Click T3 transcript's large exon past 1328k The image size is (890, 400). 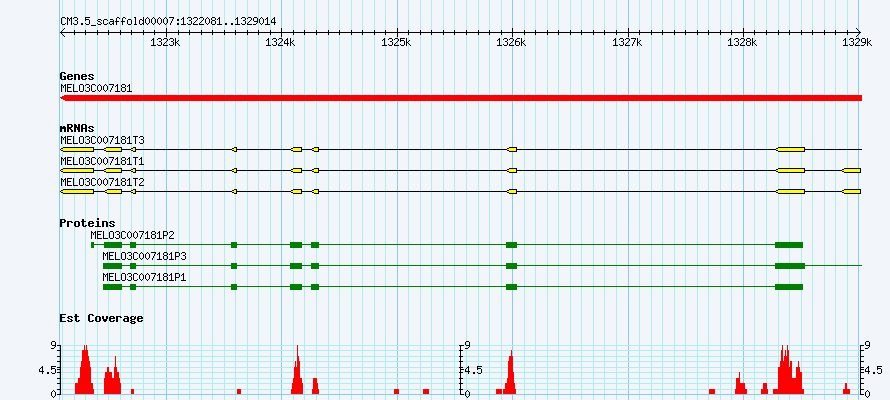(790, 149)
